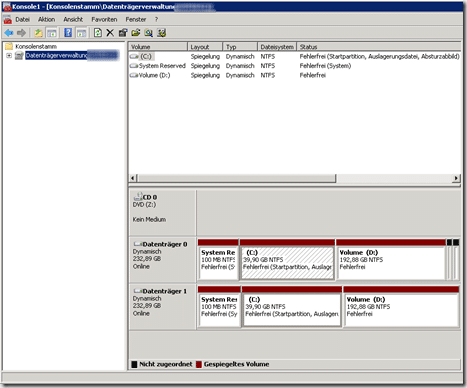
Task: Toggle the show/hide console tree icon
Action: 52,33
